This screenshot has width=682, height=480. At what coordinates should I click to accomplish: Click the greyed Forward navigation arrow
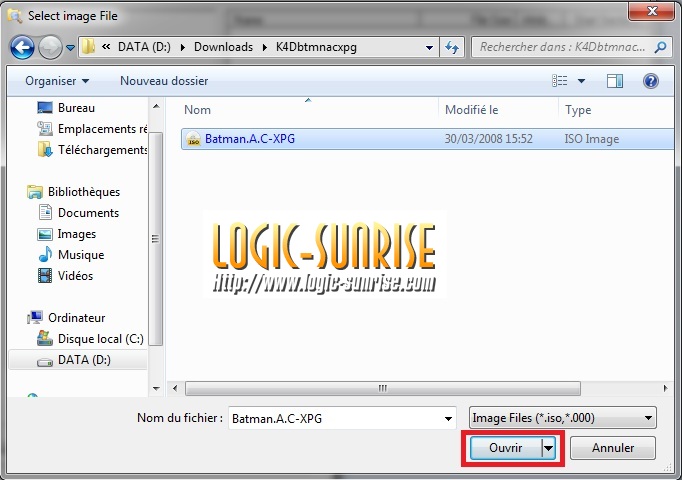pyautogui.click(x=50, y=47)
